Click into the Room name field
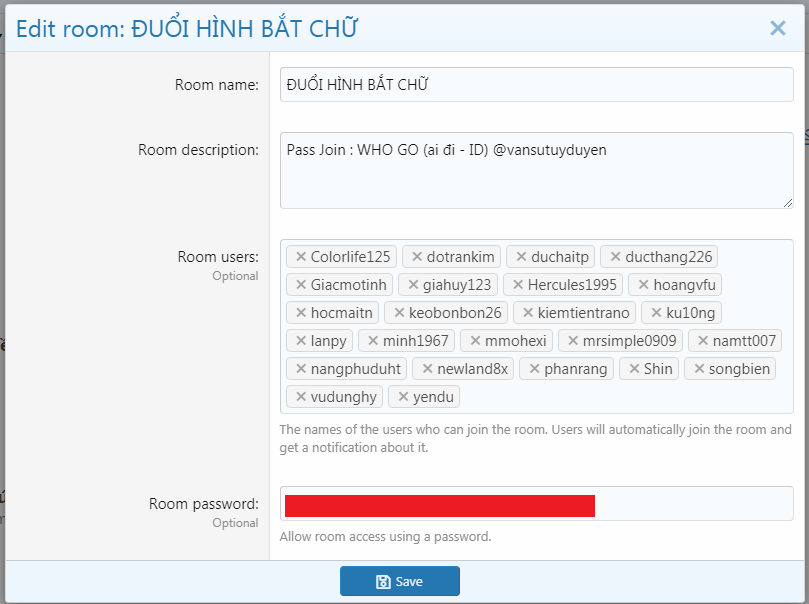The width and height of the screenshot is (809, 604). [x=535, y=85]
